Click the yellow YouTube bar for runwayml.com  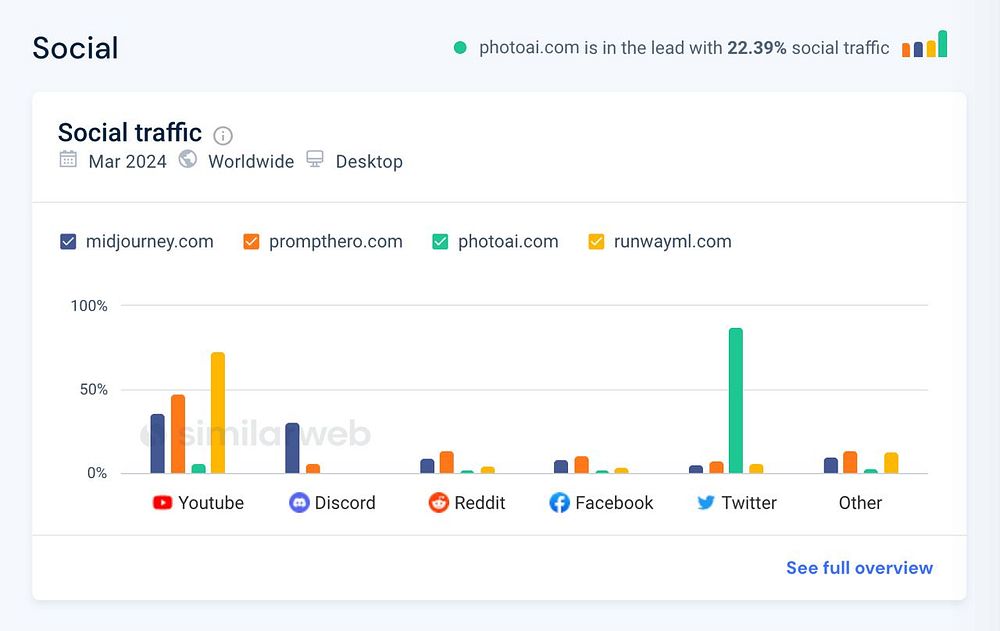tap(217, 412)
